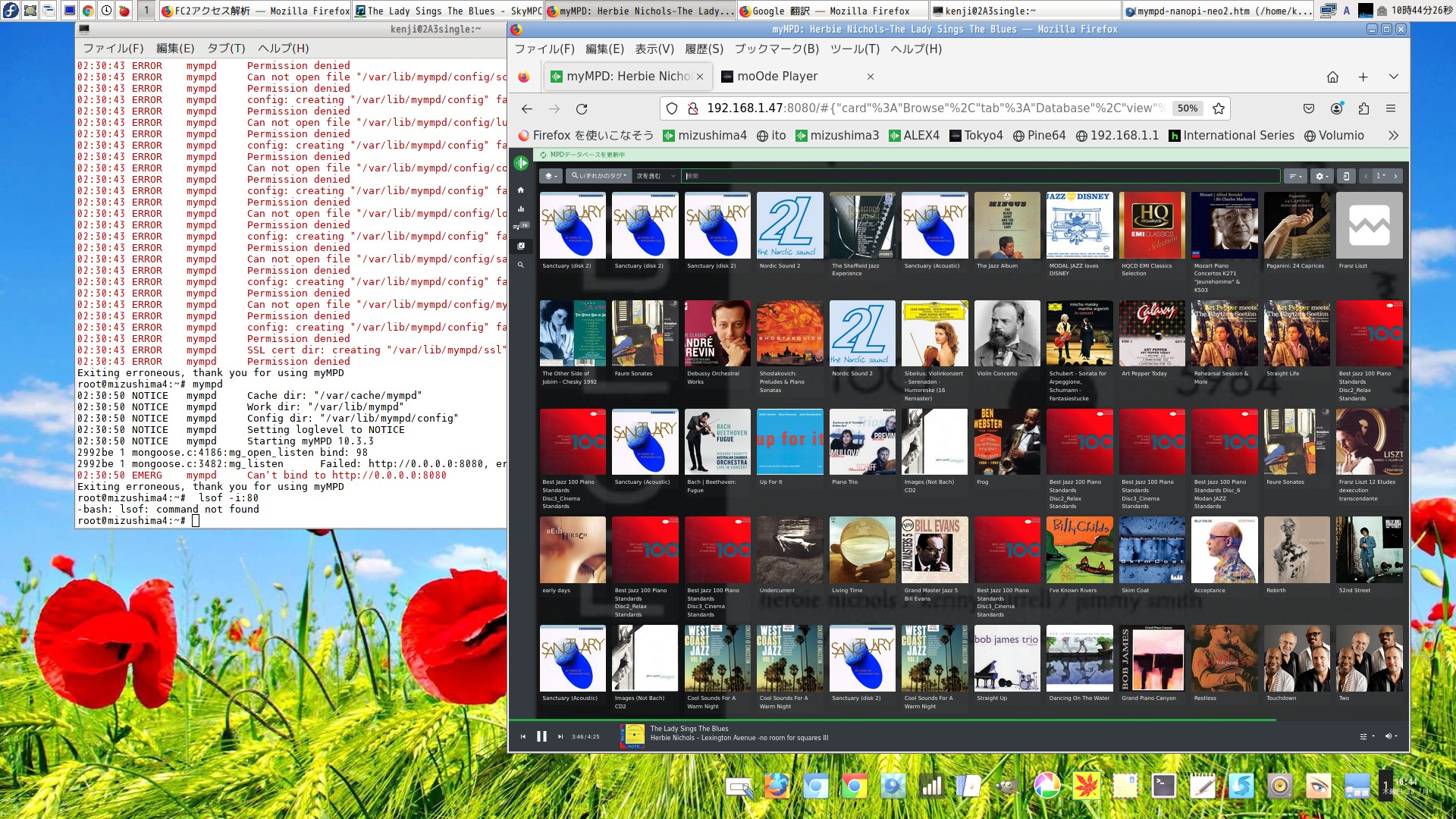Image resolution: width=1456 pixels, height=819 pixels.
Task: Open the volume menu in the footer
Action: tap(1391, 736)
